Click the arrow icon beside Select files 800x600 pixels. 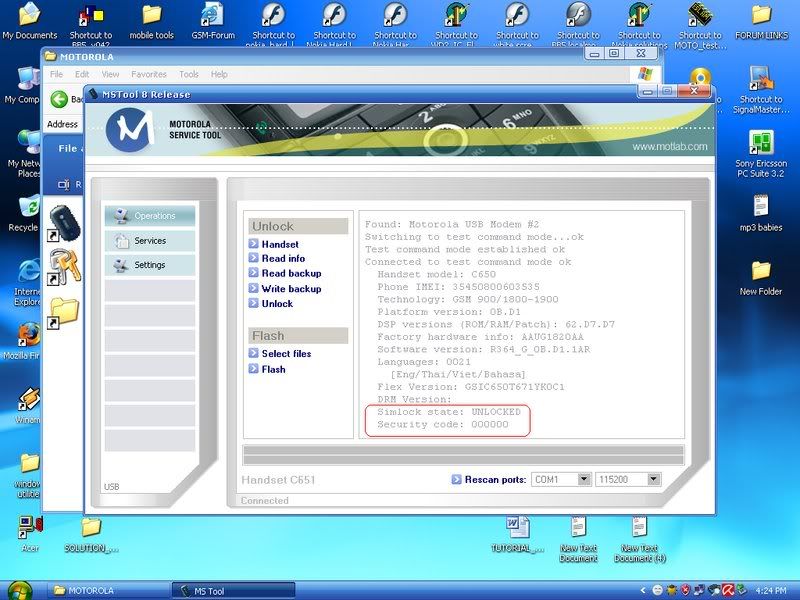click(x=254, y=353)
